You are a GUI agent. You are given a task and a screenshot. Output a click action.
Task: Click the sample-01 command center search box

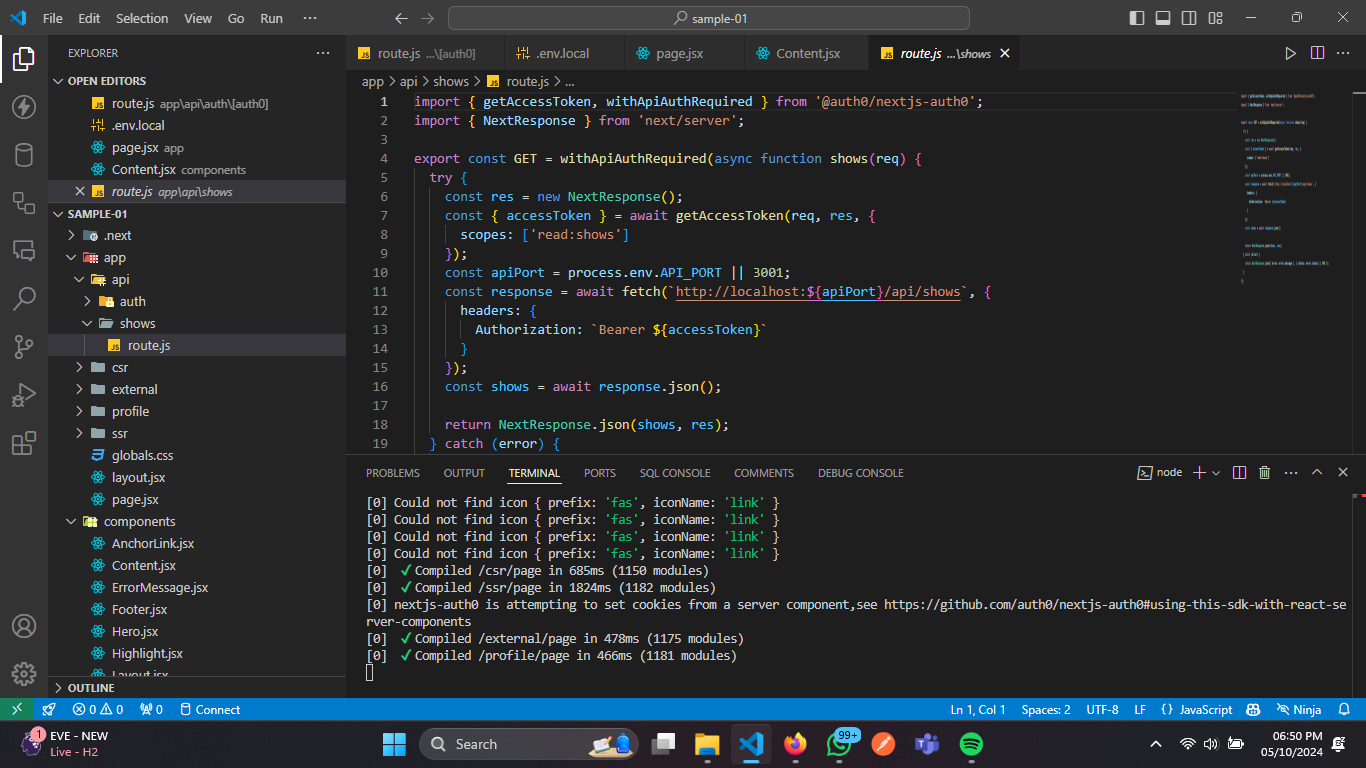pos(708,18)
